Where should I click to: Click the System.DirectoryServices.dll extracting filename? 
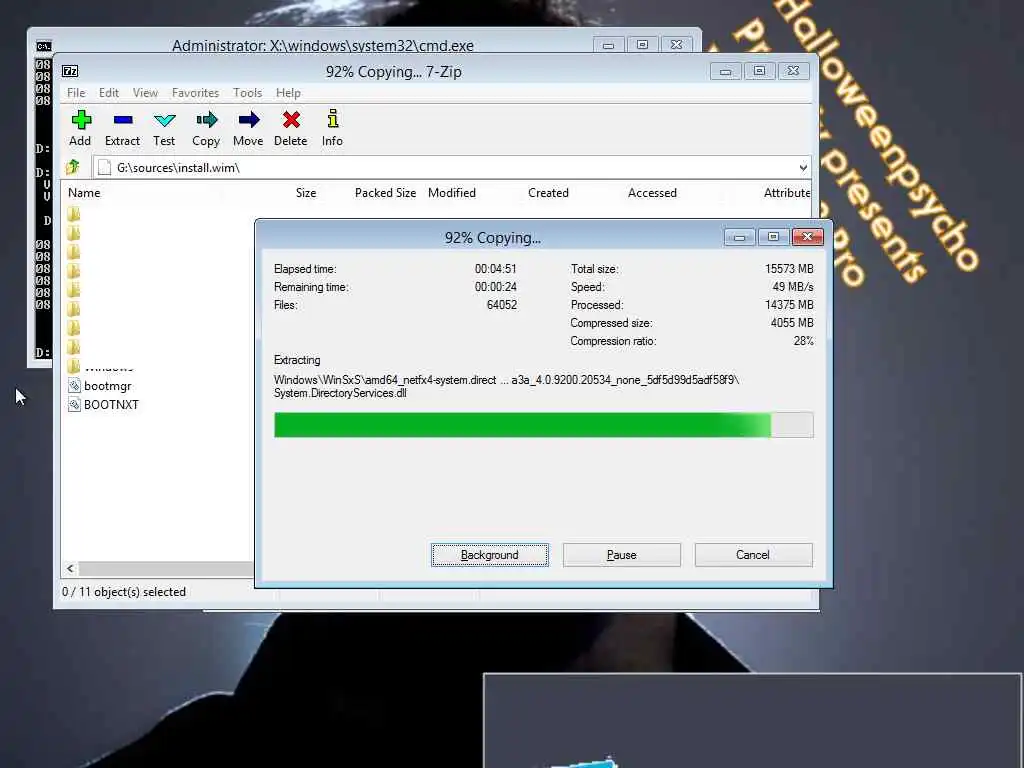point(340,393)
